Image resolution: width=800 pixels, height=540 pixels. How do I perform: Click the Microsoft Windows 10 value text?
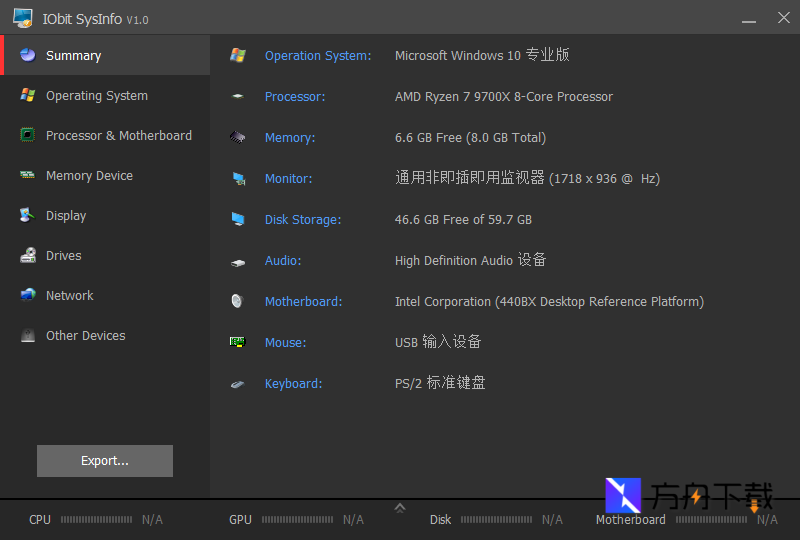(482, 55)
